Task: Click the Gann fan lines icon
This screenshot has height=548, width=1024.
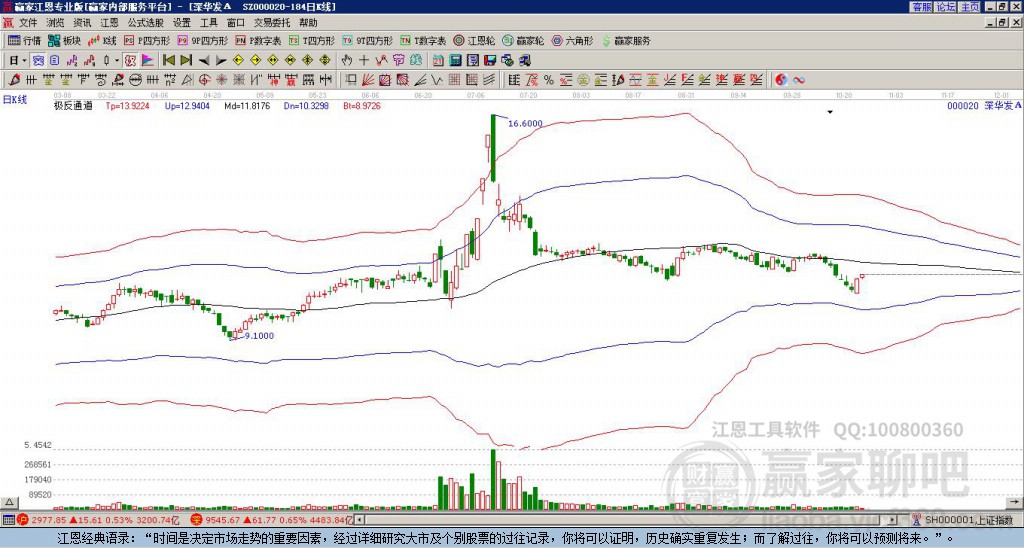Action: [x=369, y=80]
